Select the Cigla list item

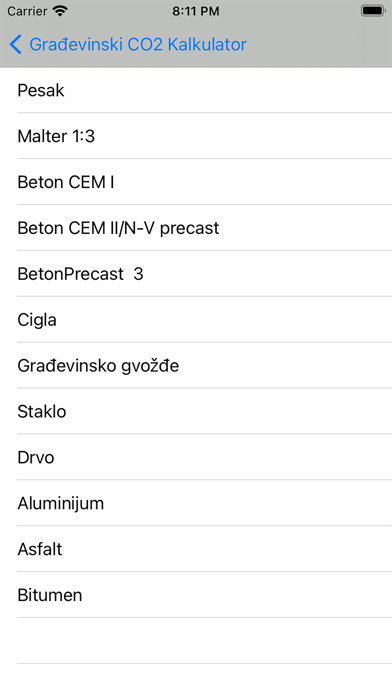196,320
